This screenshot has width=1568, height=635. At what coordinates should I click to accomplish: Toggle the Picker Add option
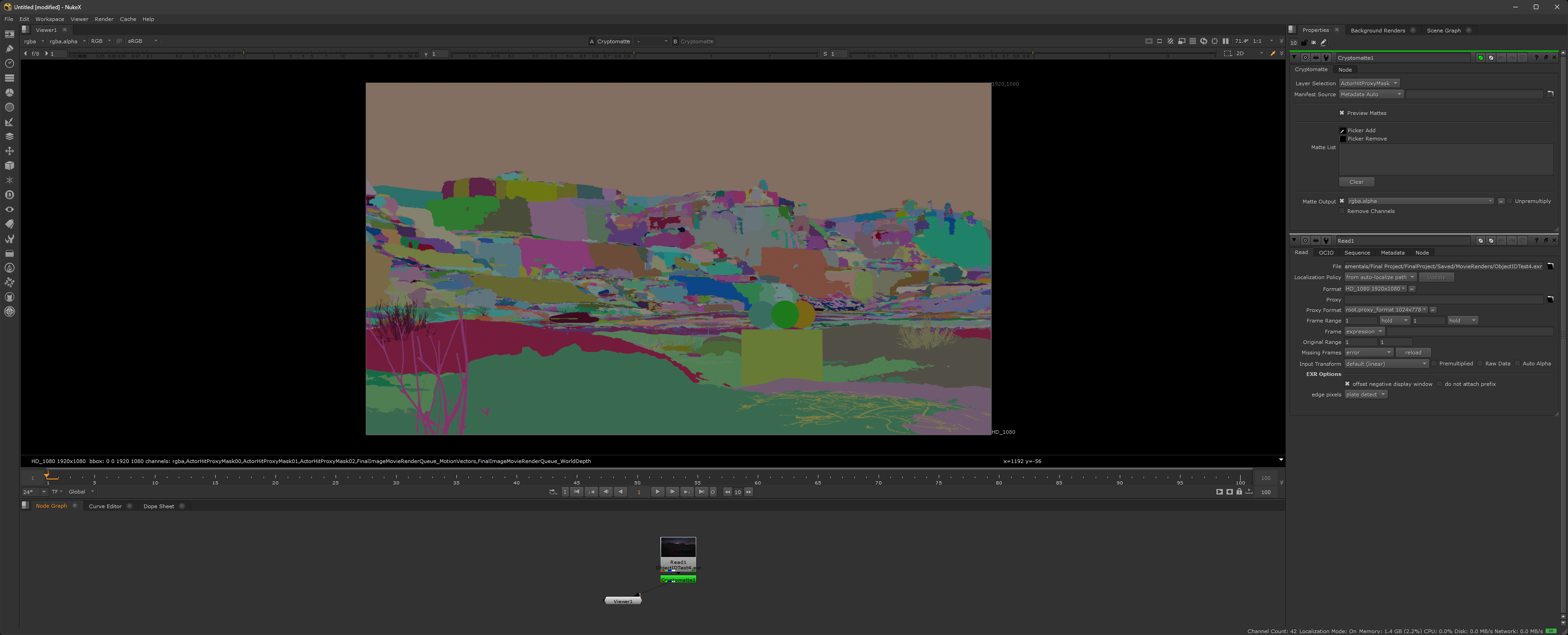(1342, 130)
